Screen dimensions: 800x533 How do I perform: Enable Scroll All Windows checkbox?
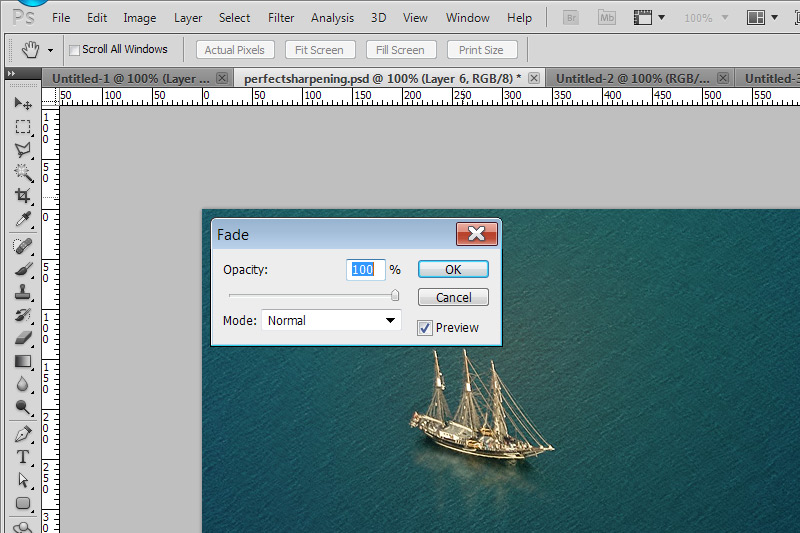click(74, 50)
